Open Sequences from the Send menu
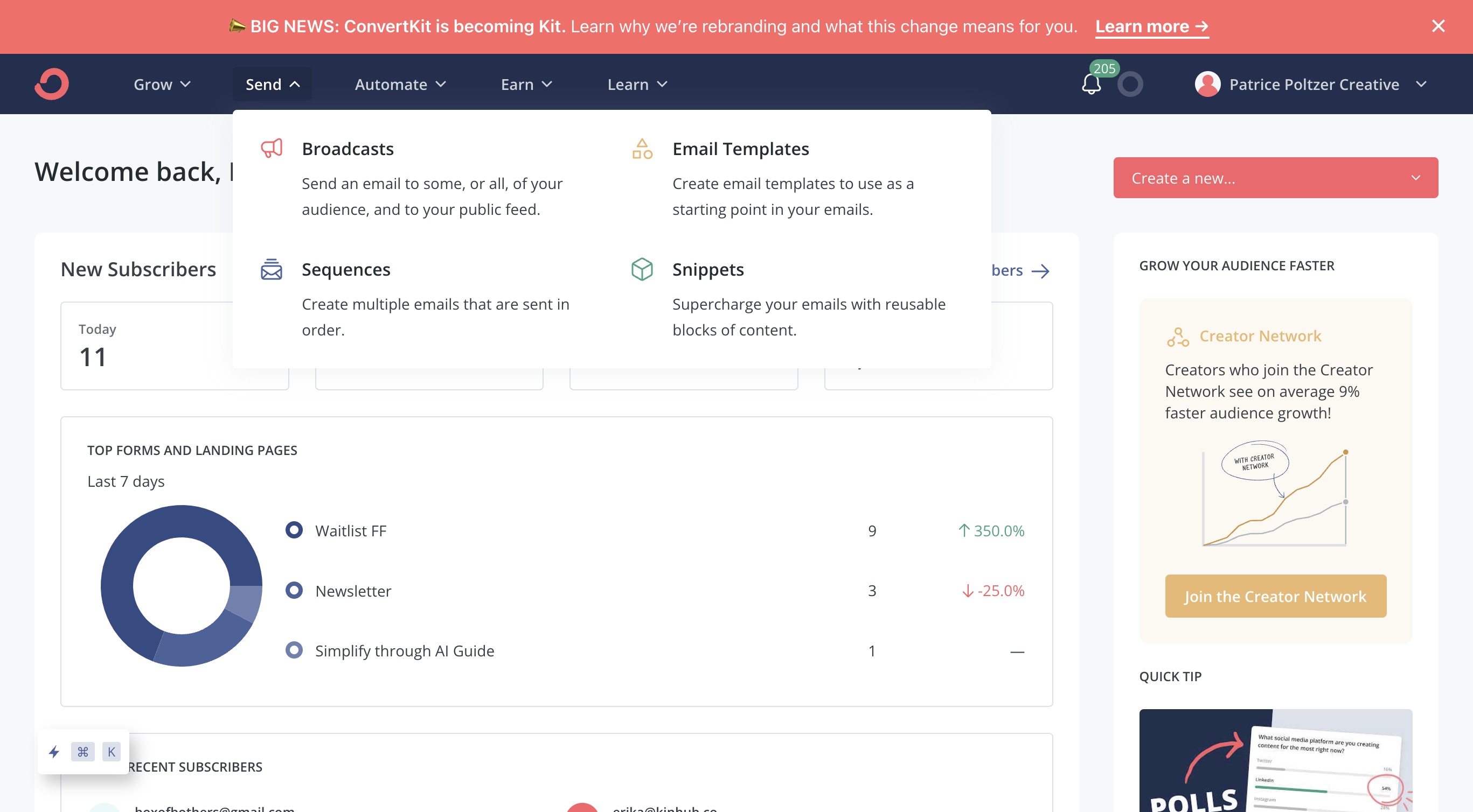1473x812 pixels. 346,269
